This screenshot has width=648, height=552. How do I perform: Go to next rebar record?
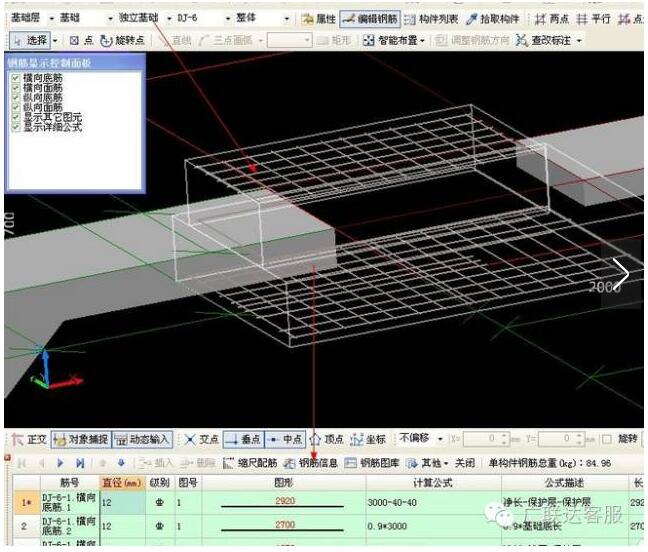pyautogui.click(x=60, y=463)
